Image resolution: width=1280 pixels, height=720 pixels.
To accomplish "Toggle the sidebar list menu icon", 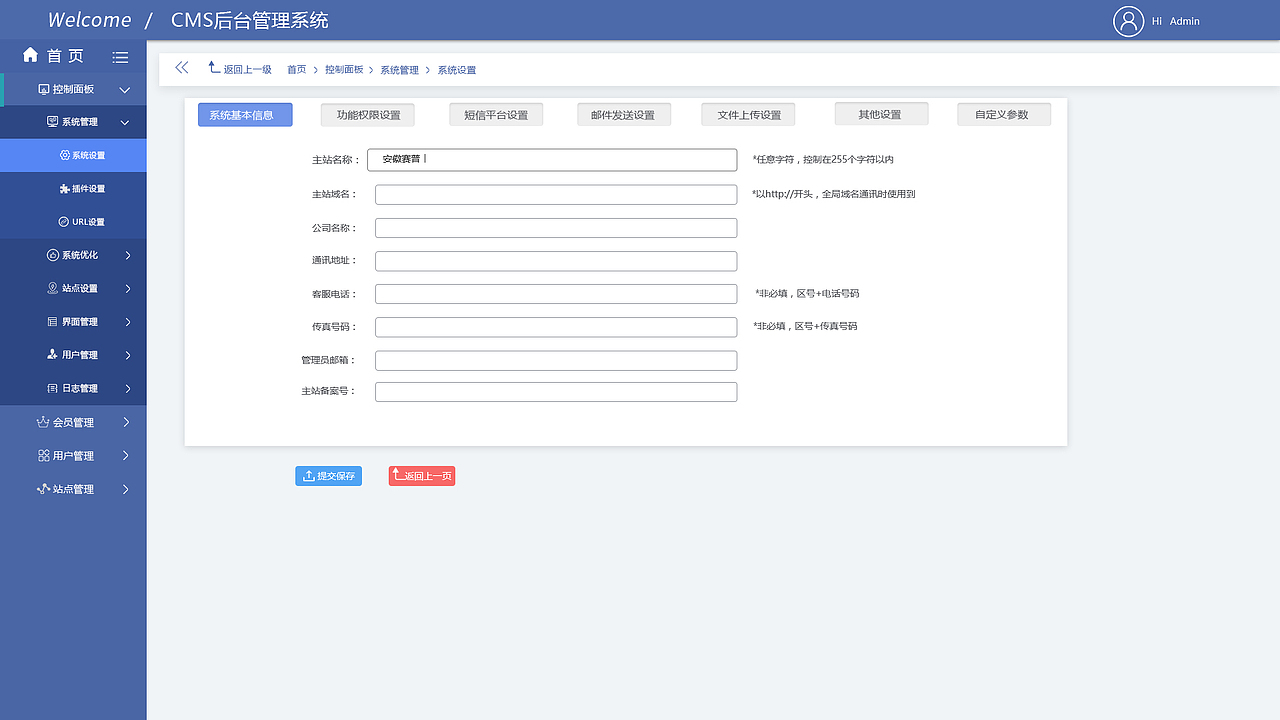I will point(120,57).
